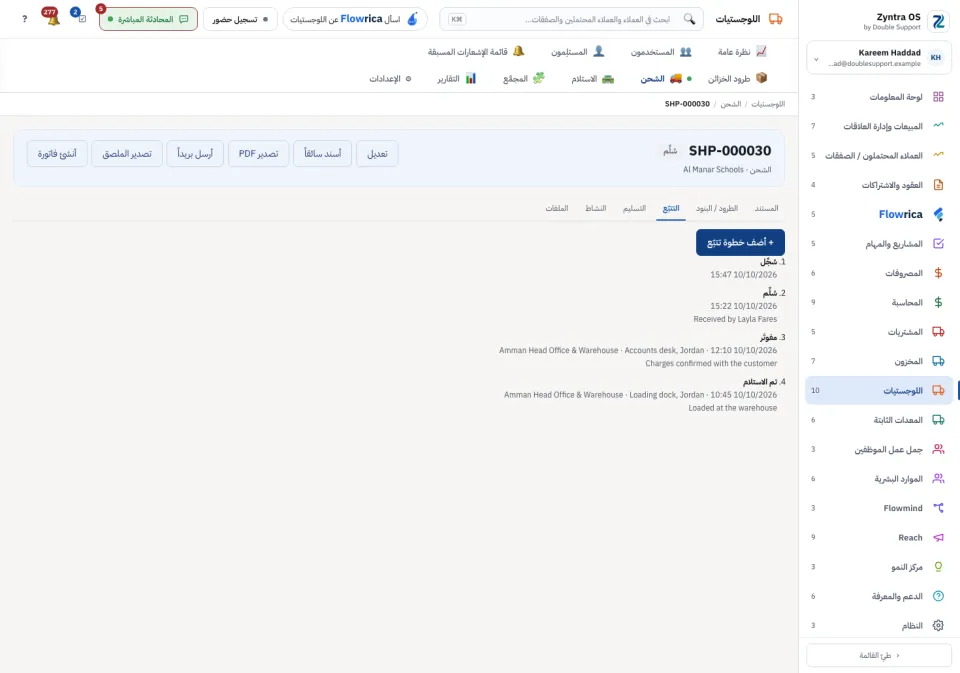
Task: Open قائمة الإشعارات المسبقة menu item
Action: point(476,51)
